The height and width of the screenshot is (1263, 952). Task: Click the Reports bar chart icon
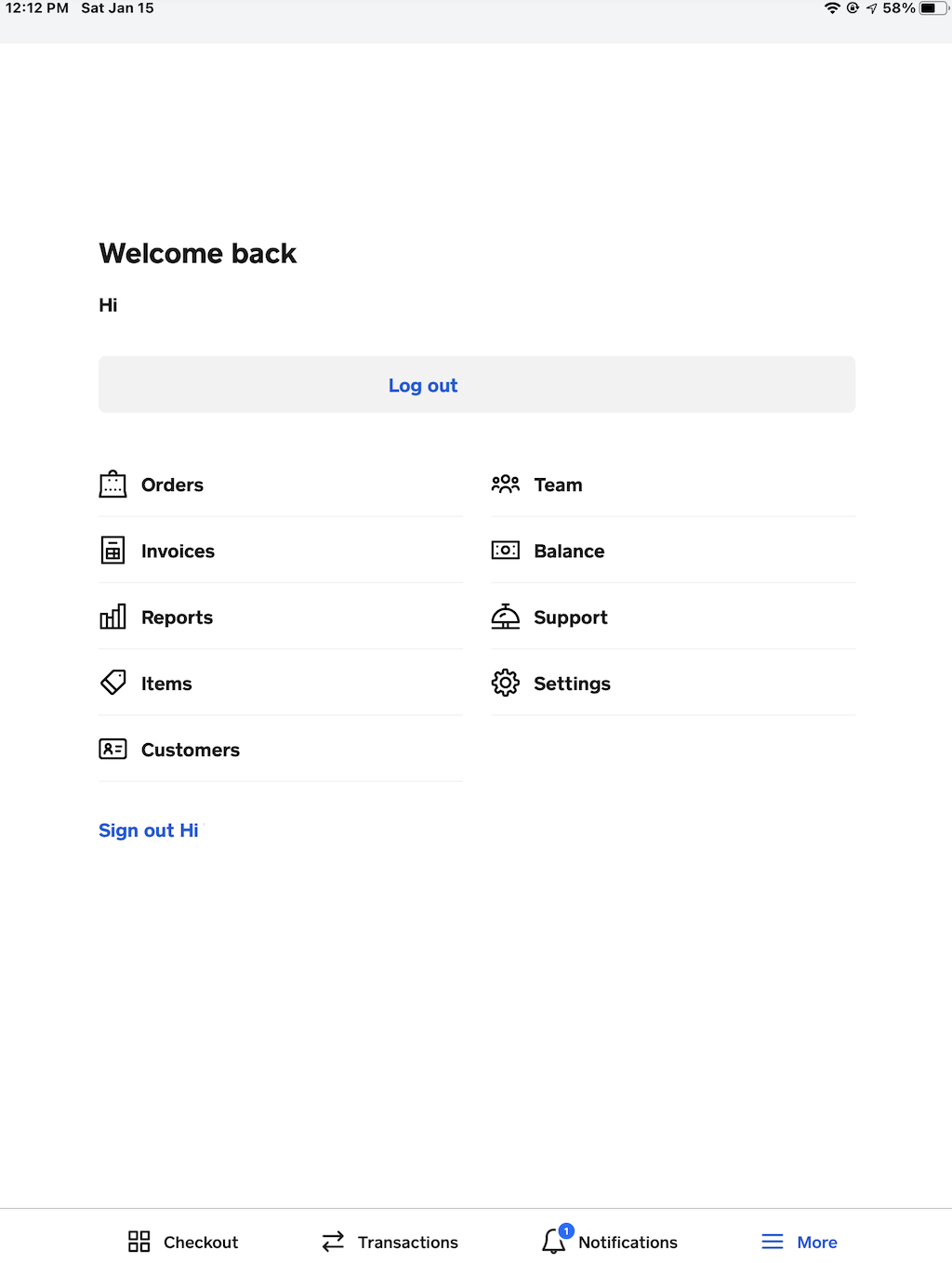pos(112,617)
